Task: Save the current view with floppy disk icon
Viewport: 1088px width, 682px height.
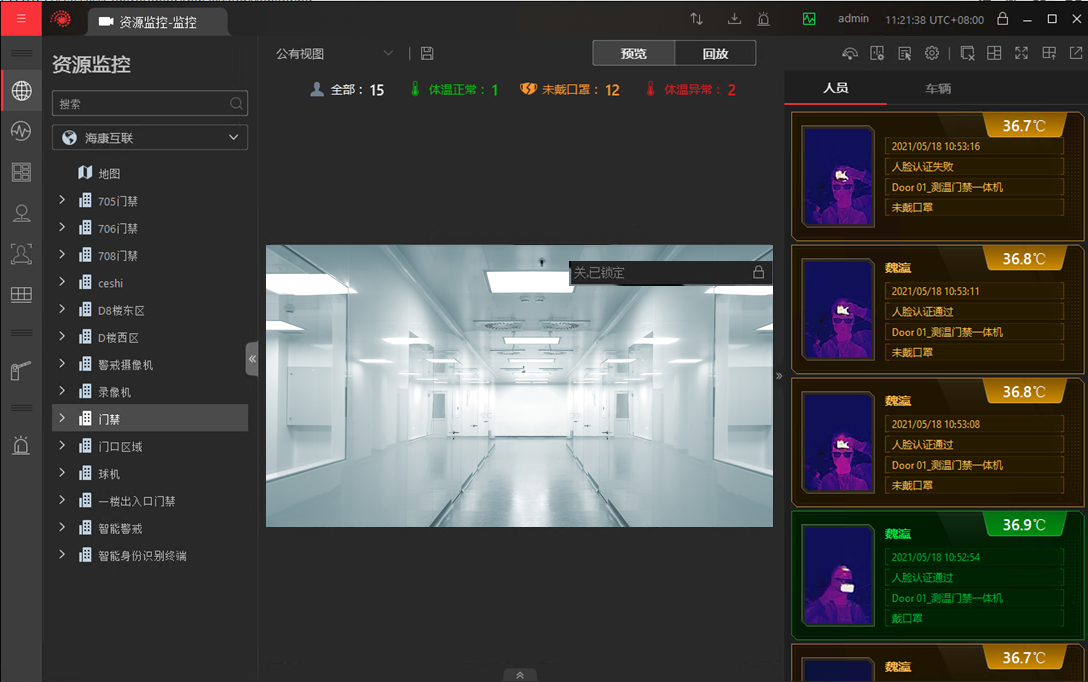Action: (x=427, y=54)
